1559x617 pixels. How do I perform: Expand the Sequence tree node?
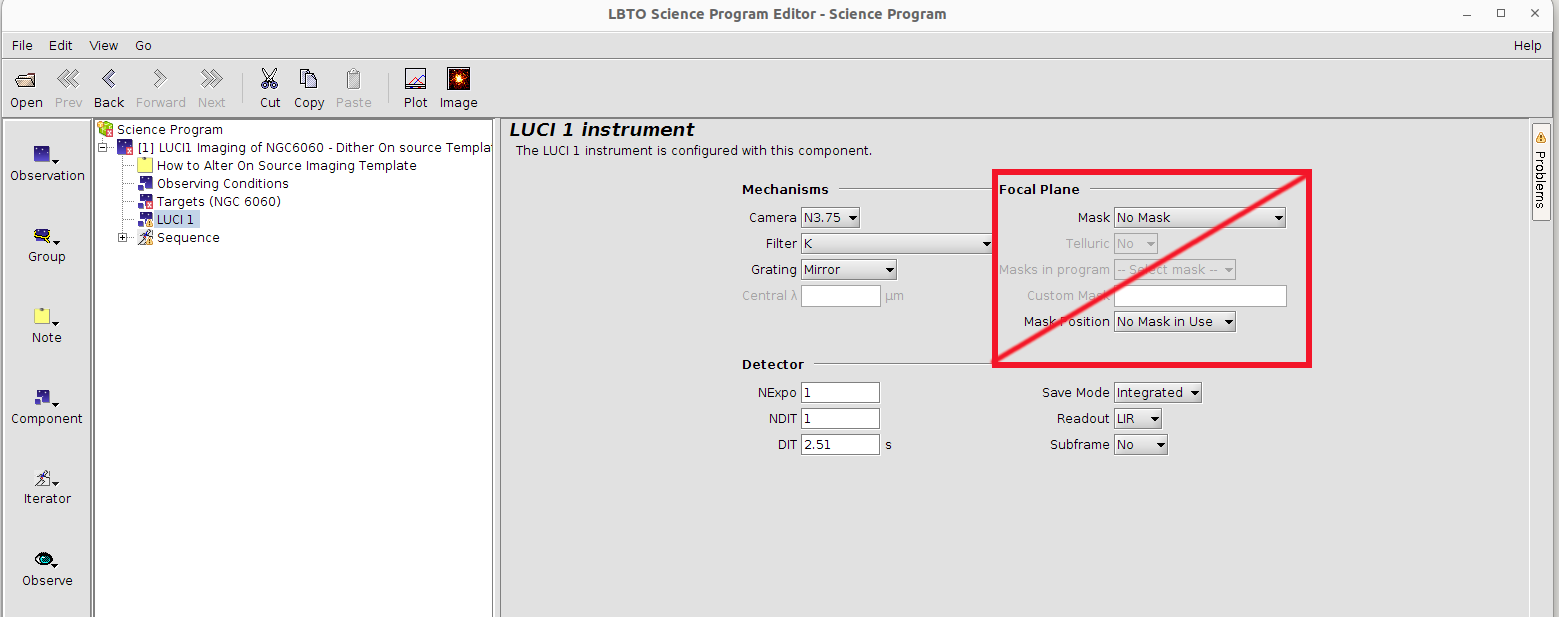[123, 238]
